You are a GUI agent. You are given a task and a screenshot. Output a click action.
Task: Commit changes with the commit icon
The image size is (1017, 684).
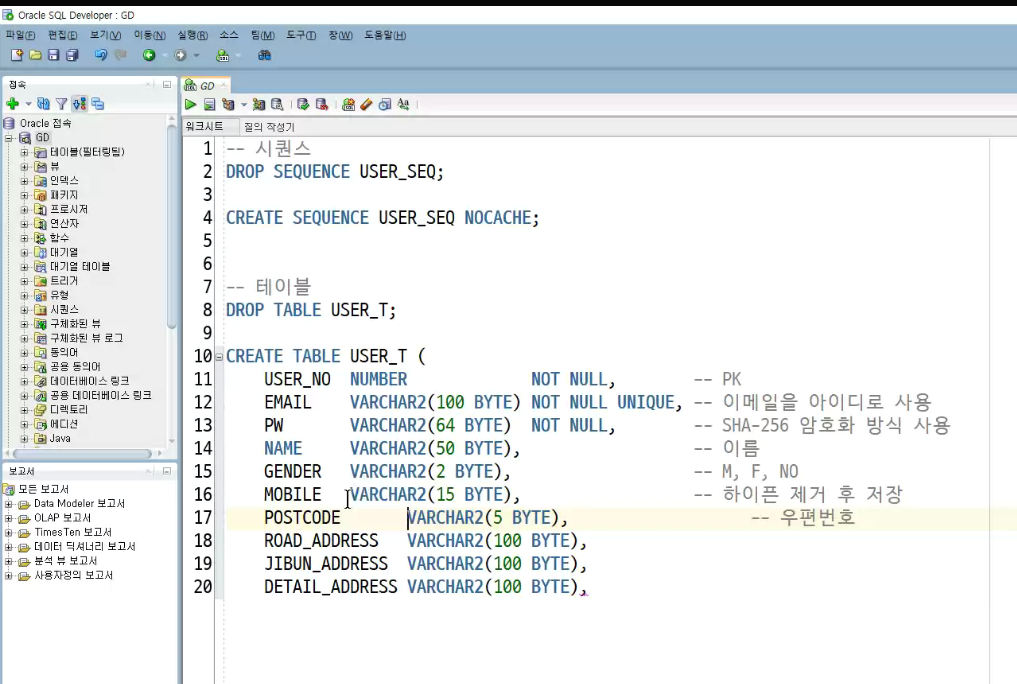click(303, 104)
